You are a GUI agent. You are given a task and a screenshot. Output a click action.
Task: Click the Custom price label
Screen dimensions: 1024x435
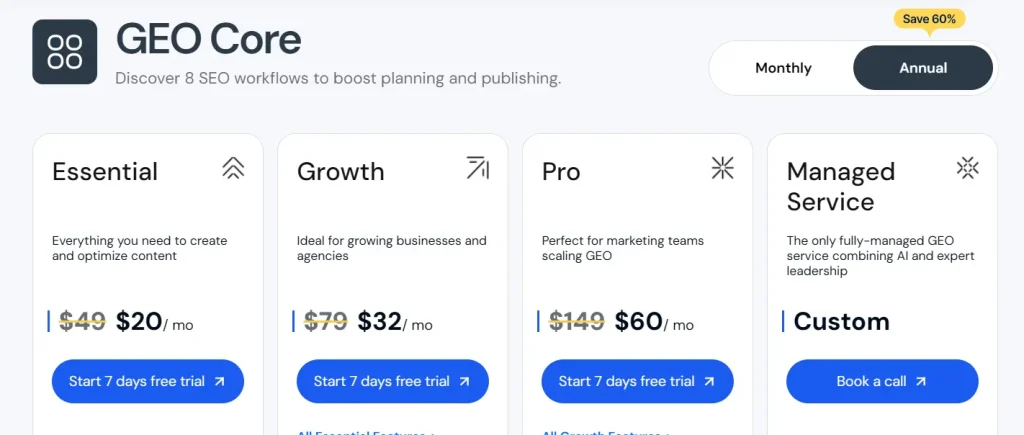coord(841,322)
